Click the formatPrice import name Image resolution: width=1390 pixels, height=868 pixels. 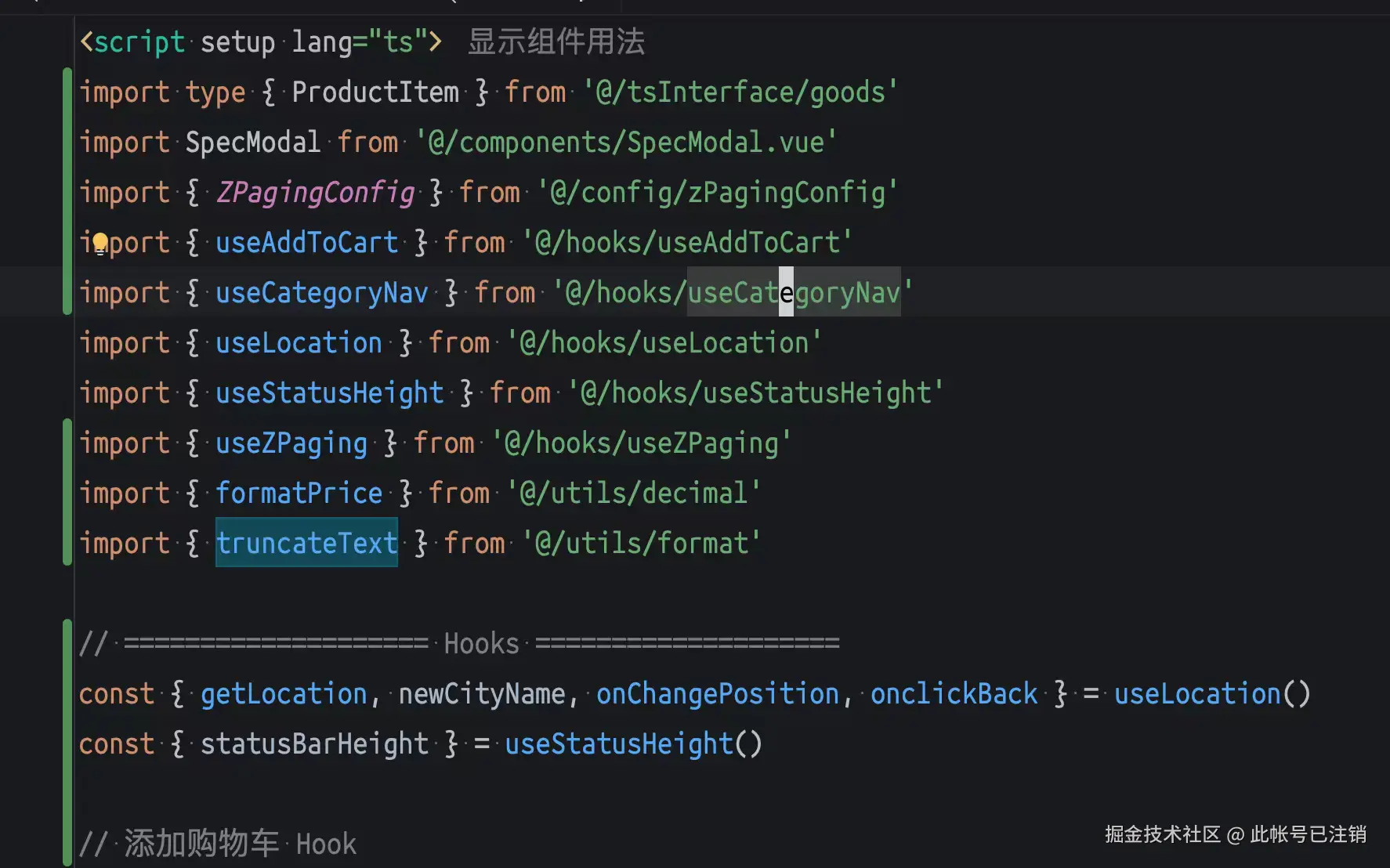tap(299, 494)
